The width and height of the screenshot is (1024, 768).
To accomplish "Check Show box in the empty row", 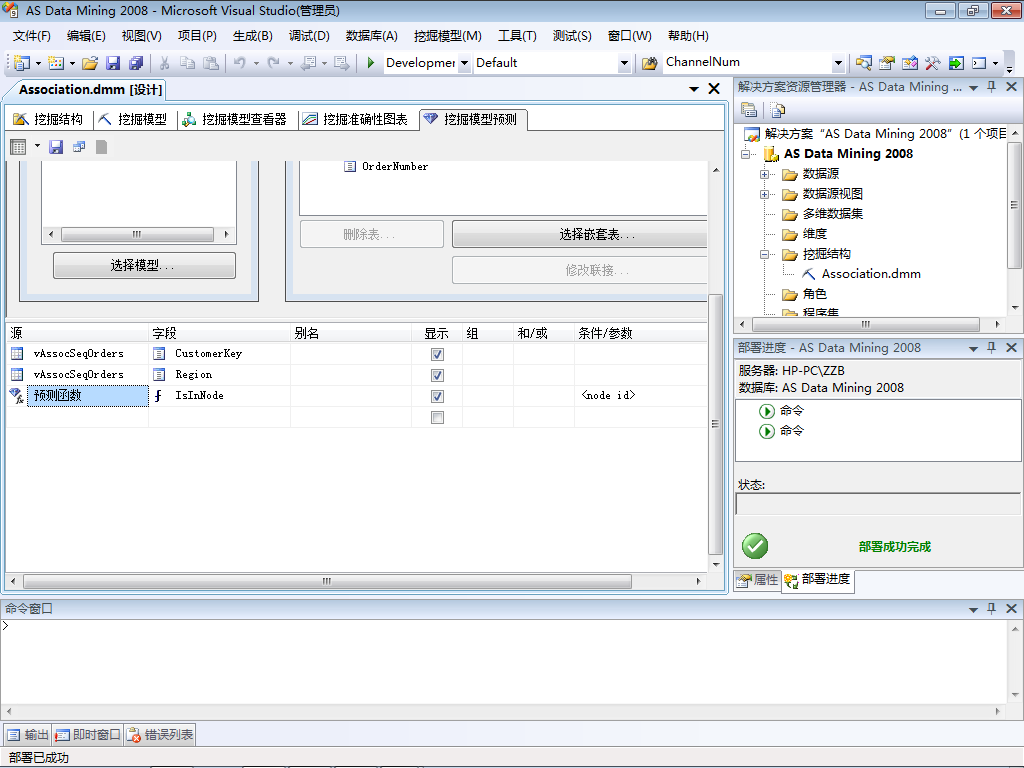I will (x=438, y=417).
